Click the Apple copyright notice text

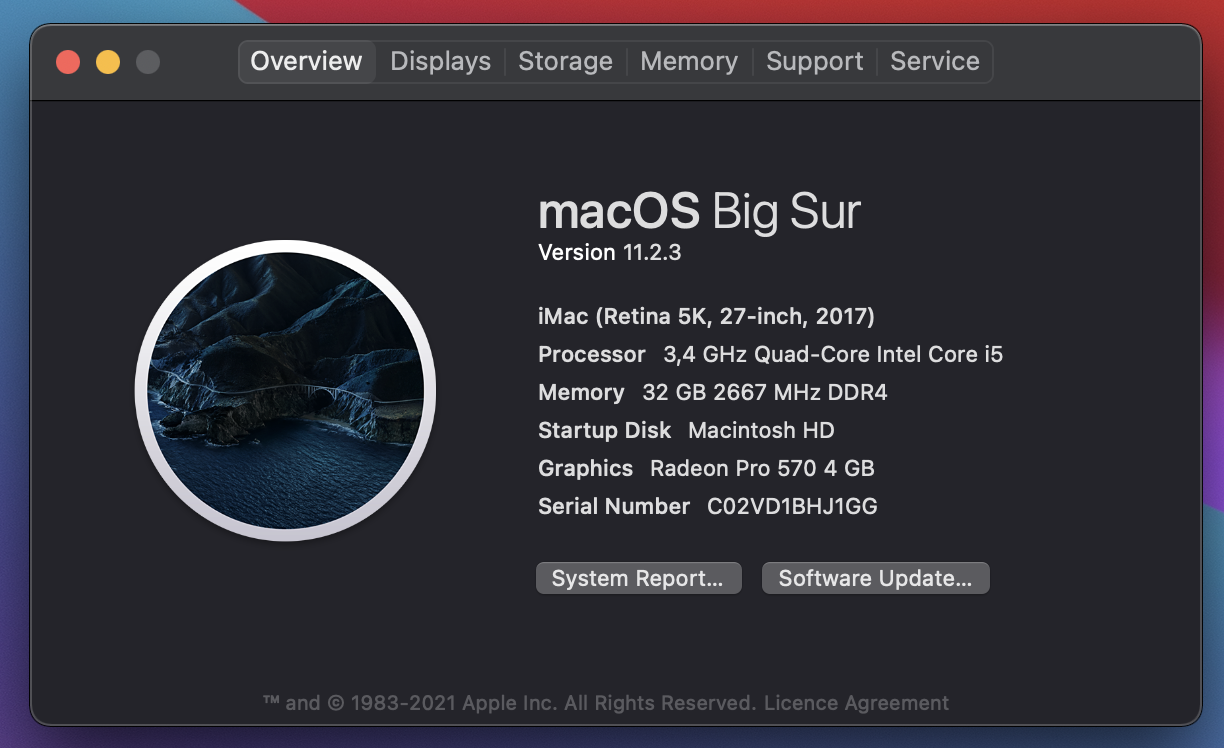[509, 703]
